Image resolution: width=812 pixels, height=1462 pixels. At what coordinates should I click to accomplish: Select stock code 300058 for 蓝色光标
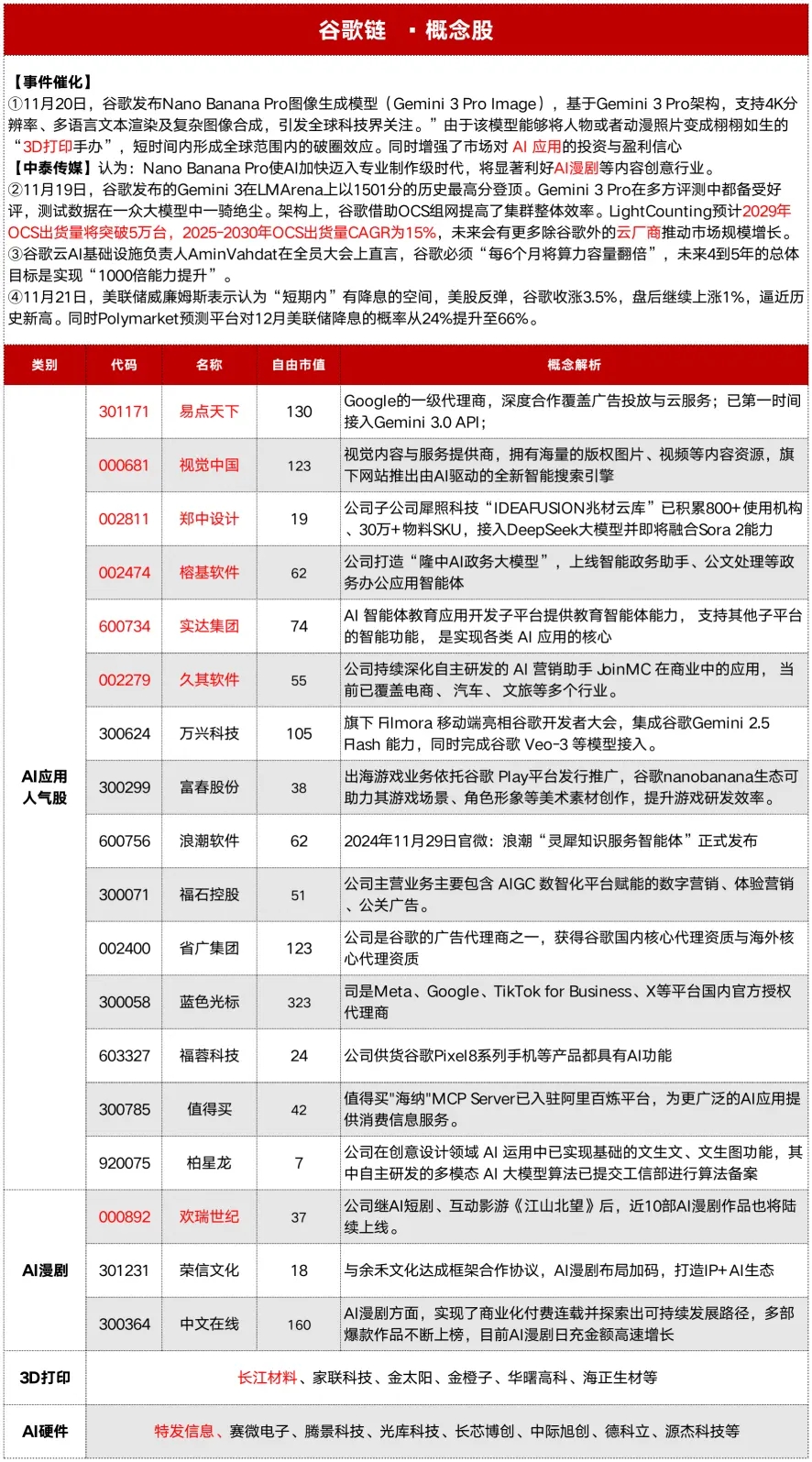click(x=124, y=1003)
